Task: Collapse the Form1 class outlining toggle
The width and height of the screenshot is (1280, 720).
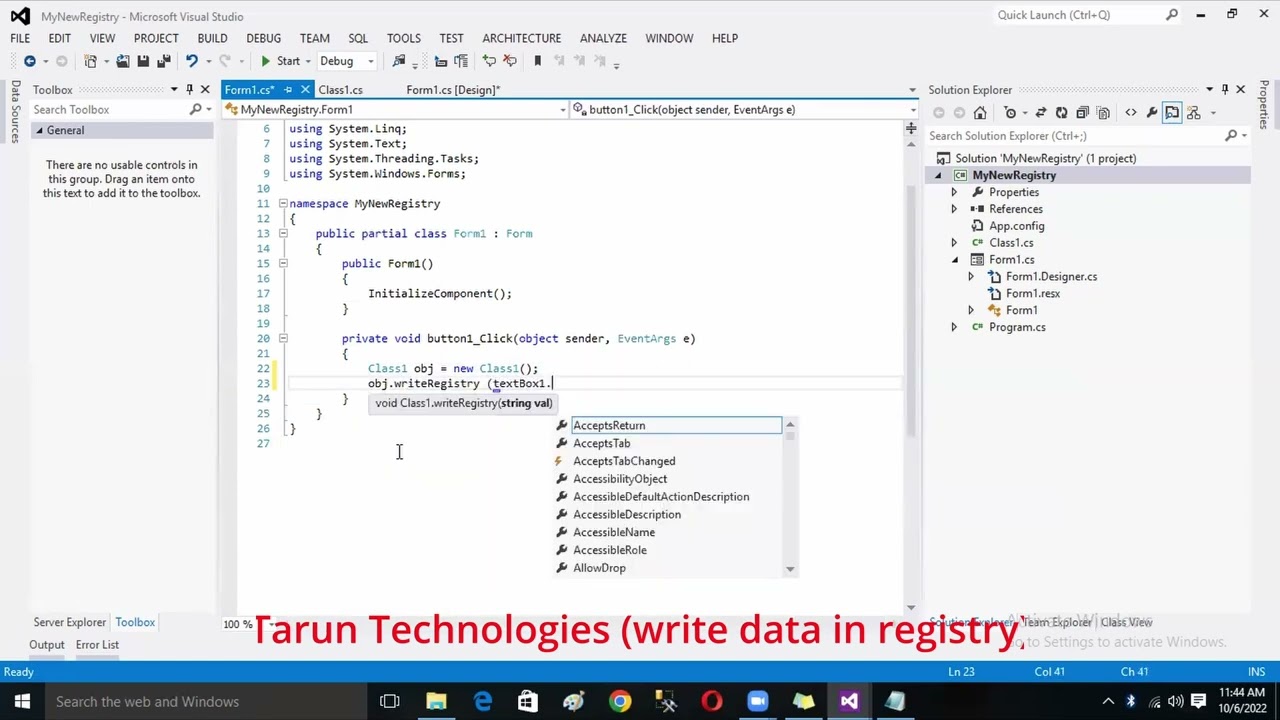Action: [x=282, y=233]
